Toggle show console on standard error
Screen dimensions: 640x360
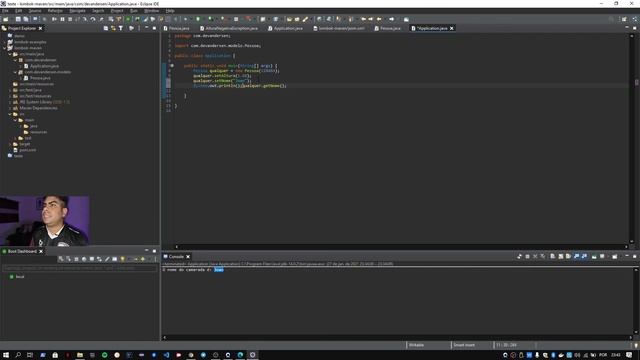coord(584,256)
